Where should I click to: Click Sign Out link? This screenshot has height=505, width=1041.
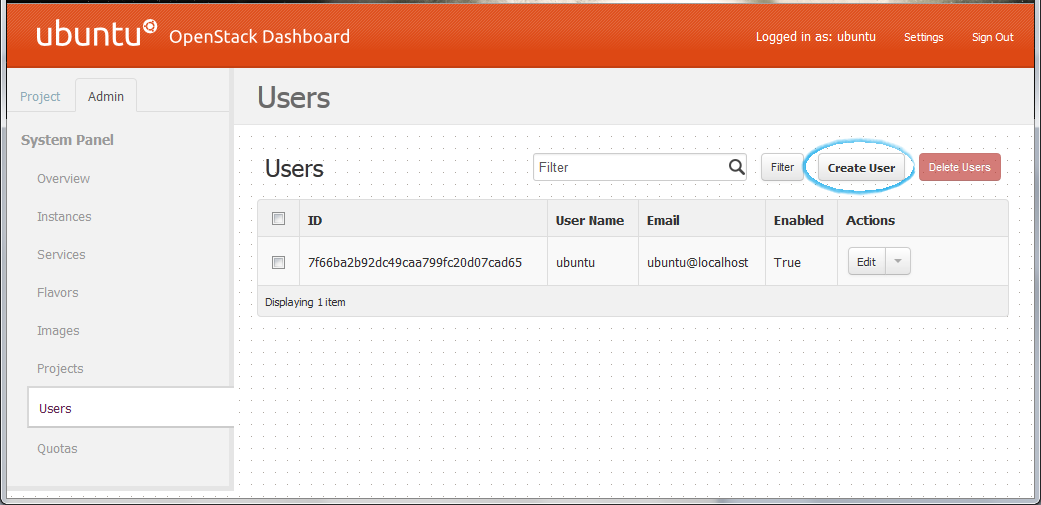pyautogui.click(x=993, y=37)
